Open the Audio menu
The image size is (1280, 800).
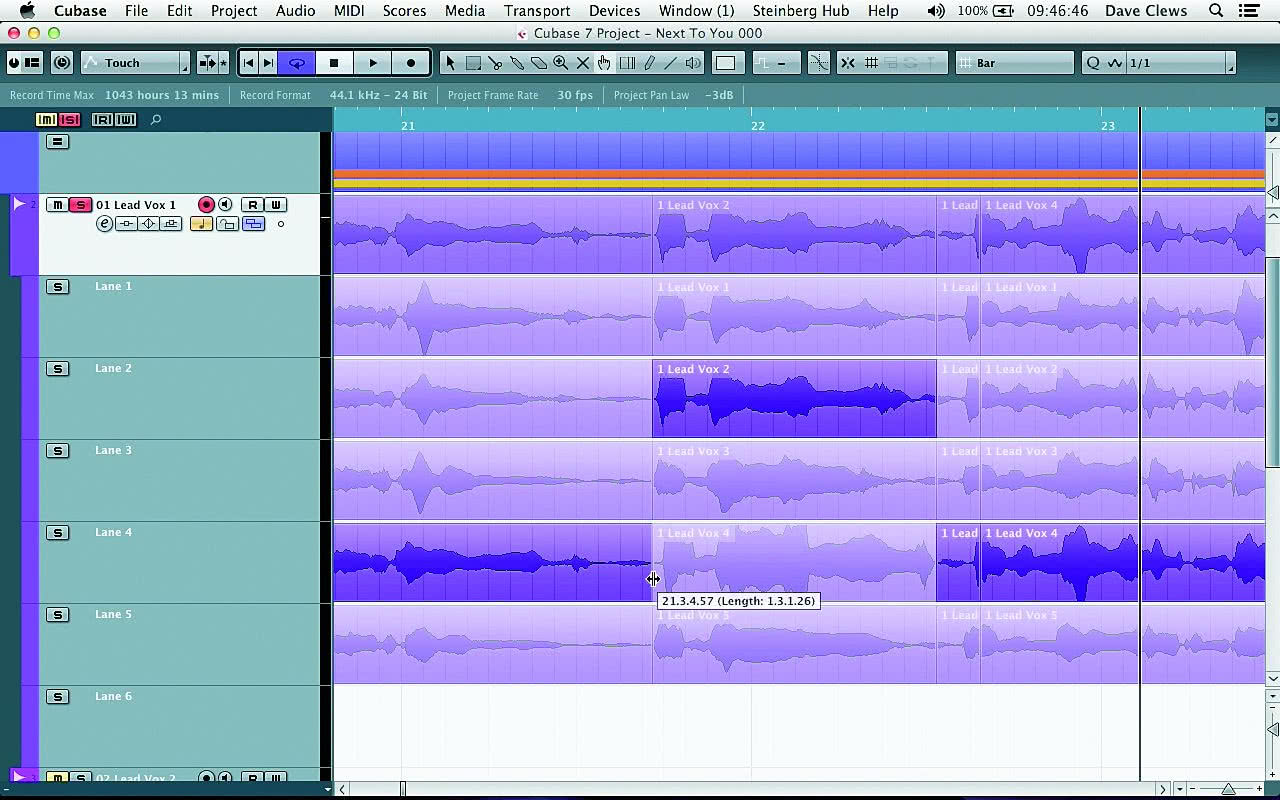coord(295,11)
